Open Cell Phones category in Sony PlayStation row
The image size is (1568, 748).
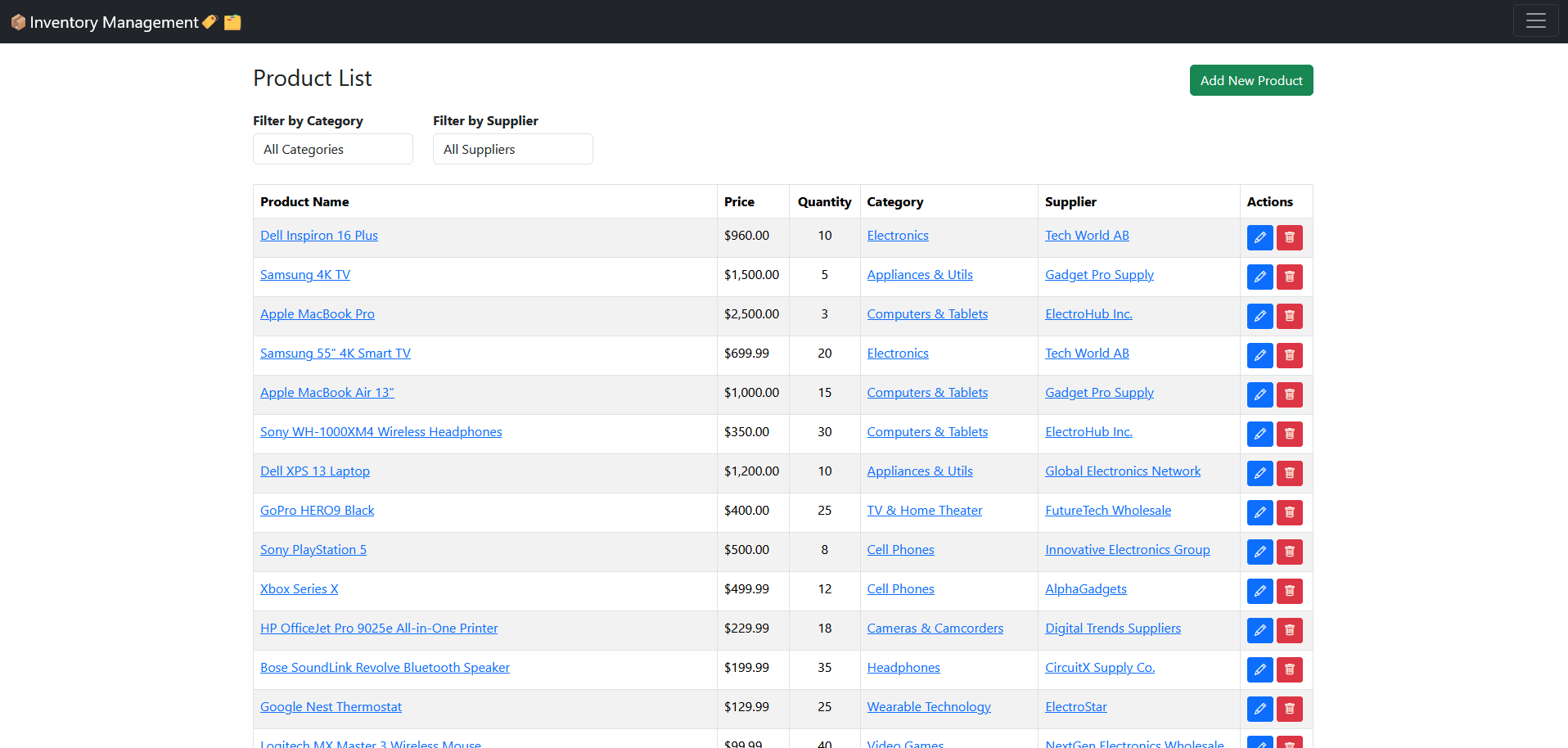coord(900,550)
